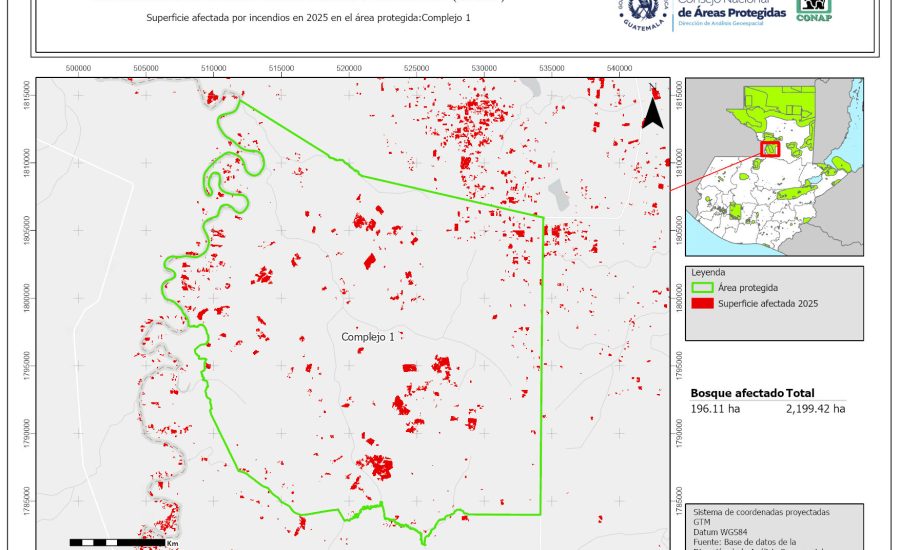900x550 pixels.
Task: Click the 196.11 ha forest value
Action: pos(713,408)
